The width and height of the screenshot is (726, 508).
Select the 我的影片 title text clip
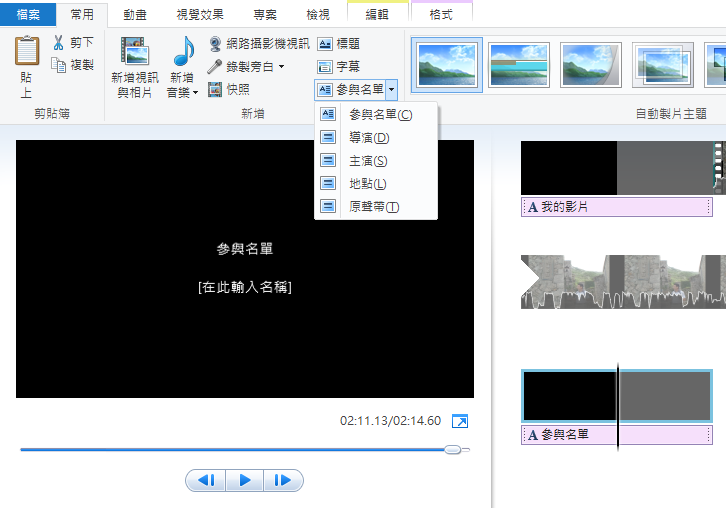(x=617, y=207)
